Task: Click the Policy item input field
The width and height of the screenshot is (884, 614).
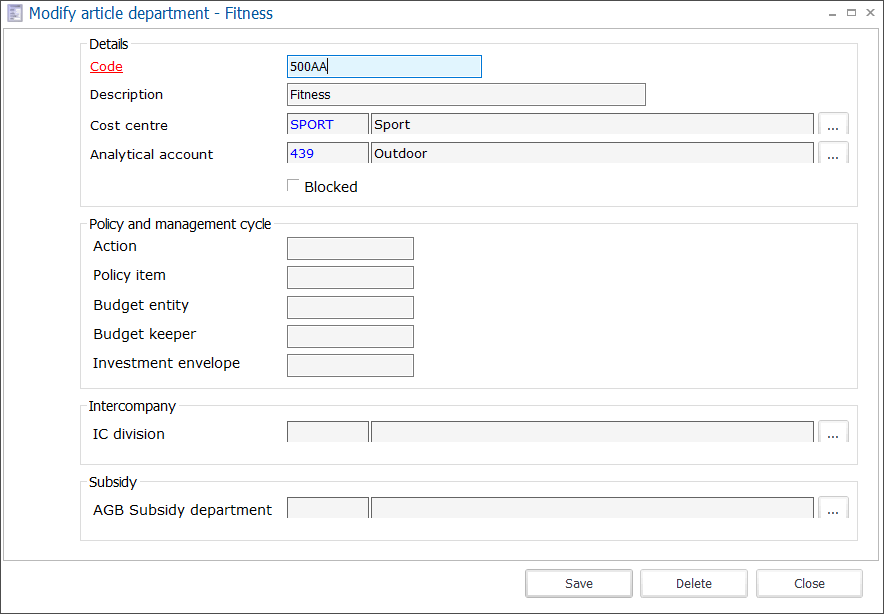Action: click(x=349, y=277)
